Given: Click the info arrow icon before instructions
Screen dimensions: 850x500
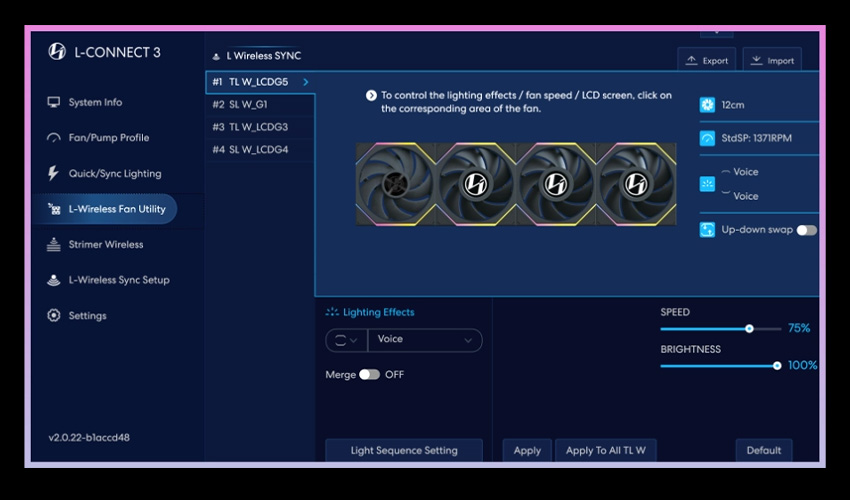Looking at the screenshot, I should tap(371, 95).
